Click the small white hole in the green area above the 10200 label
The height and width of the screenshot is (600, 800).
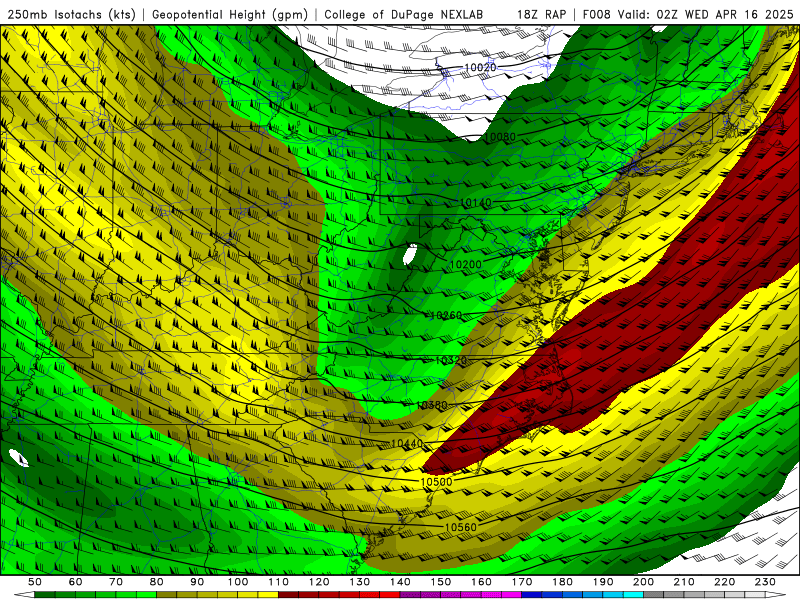pyautogui.click(x=410, y=254)
